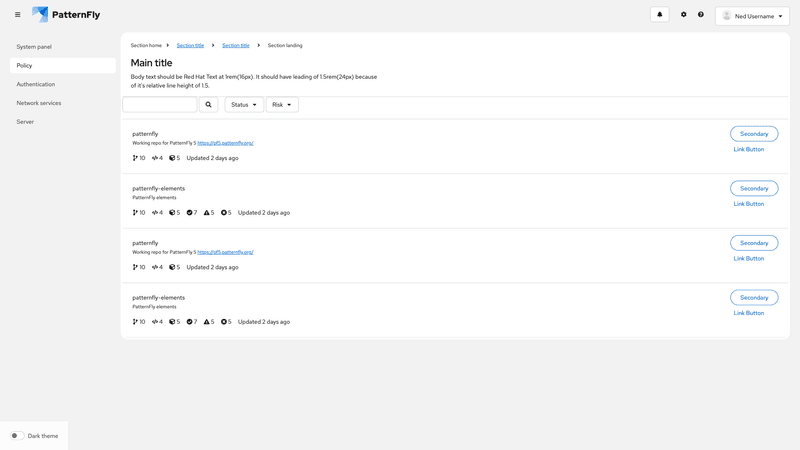Click the Section home breadcrumb
This screenshot has width=800, height=450.
pos(146,45)
